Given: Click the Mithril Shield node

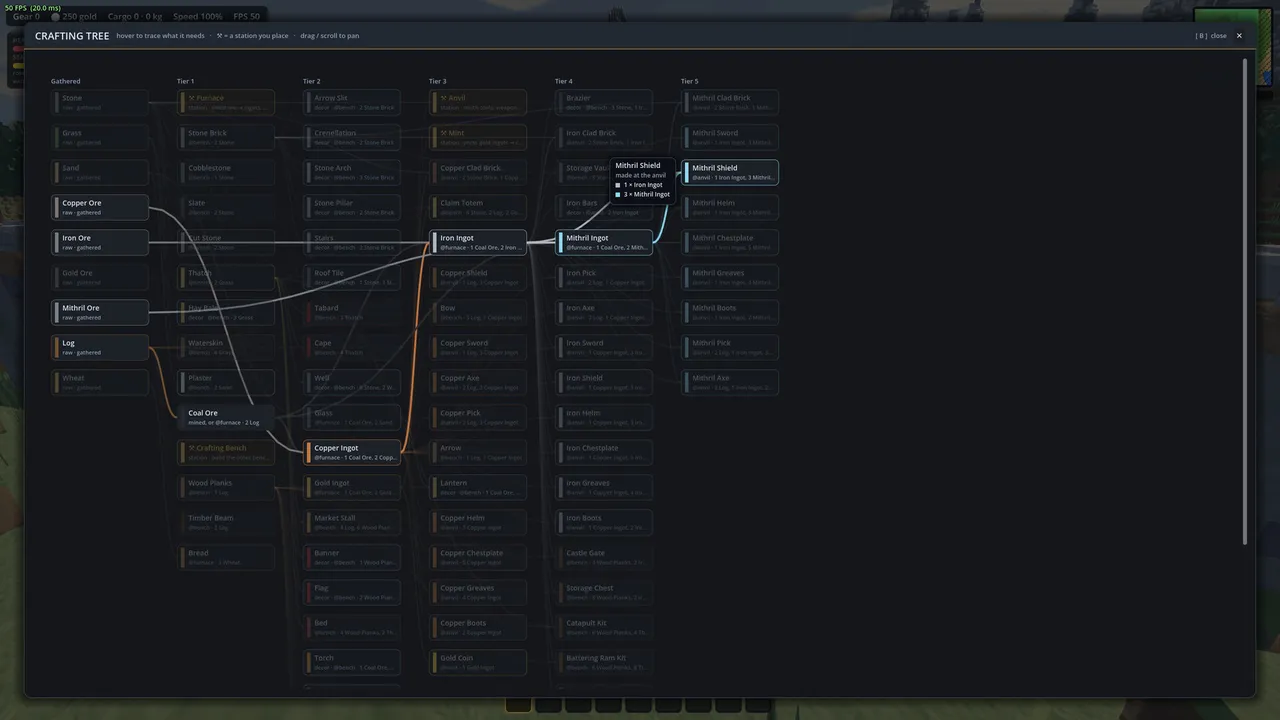Looking at the screenshot, I should tap(730, 172).
